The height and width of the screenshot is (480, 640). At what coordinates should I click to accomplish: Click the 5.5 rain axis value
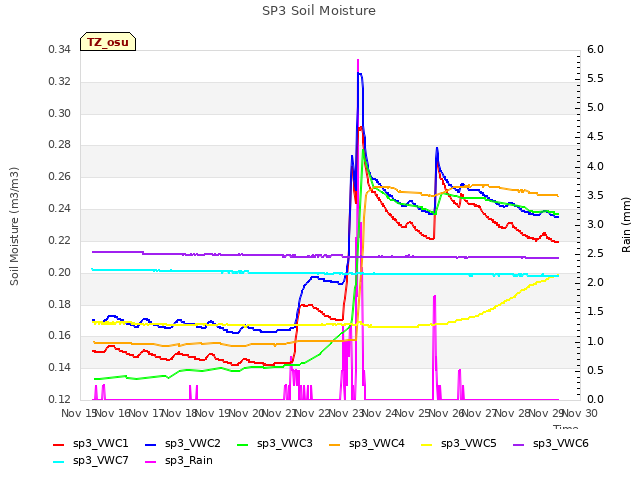pyautogui.click(x=595, y=79)
